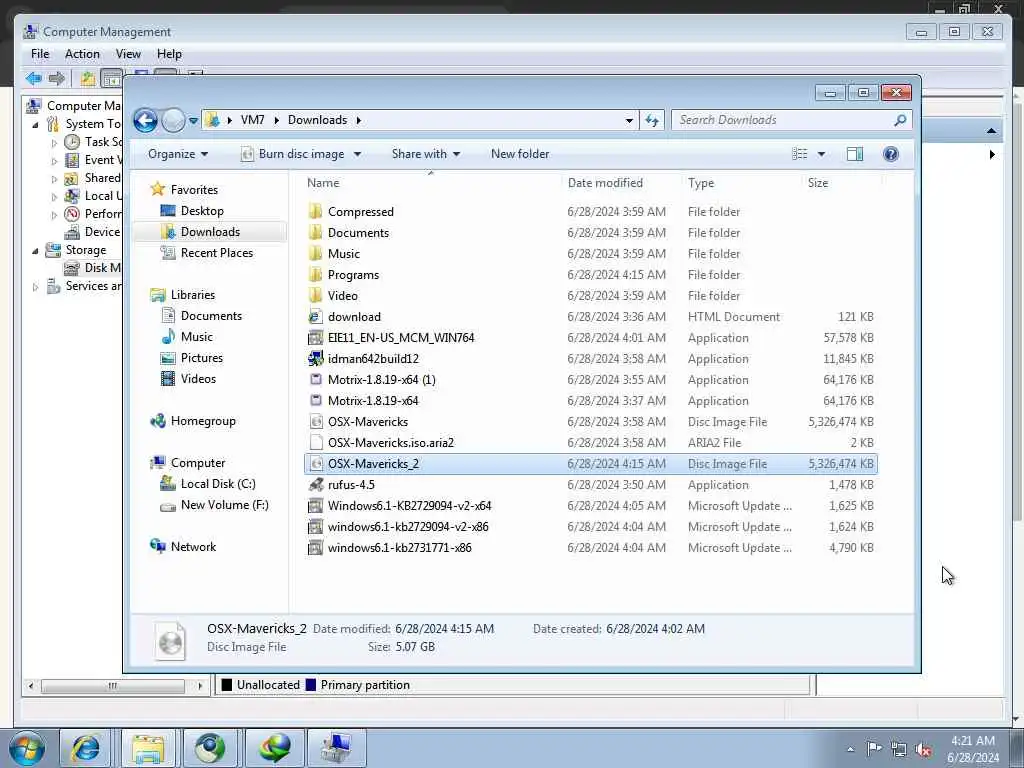Click the change view icon

pos(800,154)
